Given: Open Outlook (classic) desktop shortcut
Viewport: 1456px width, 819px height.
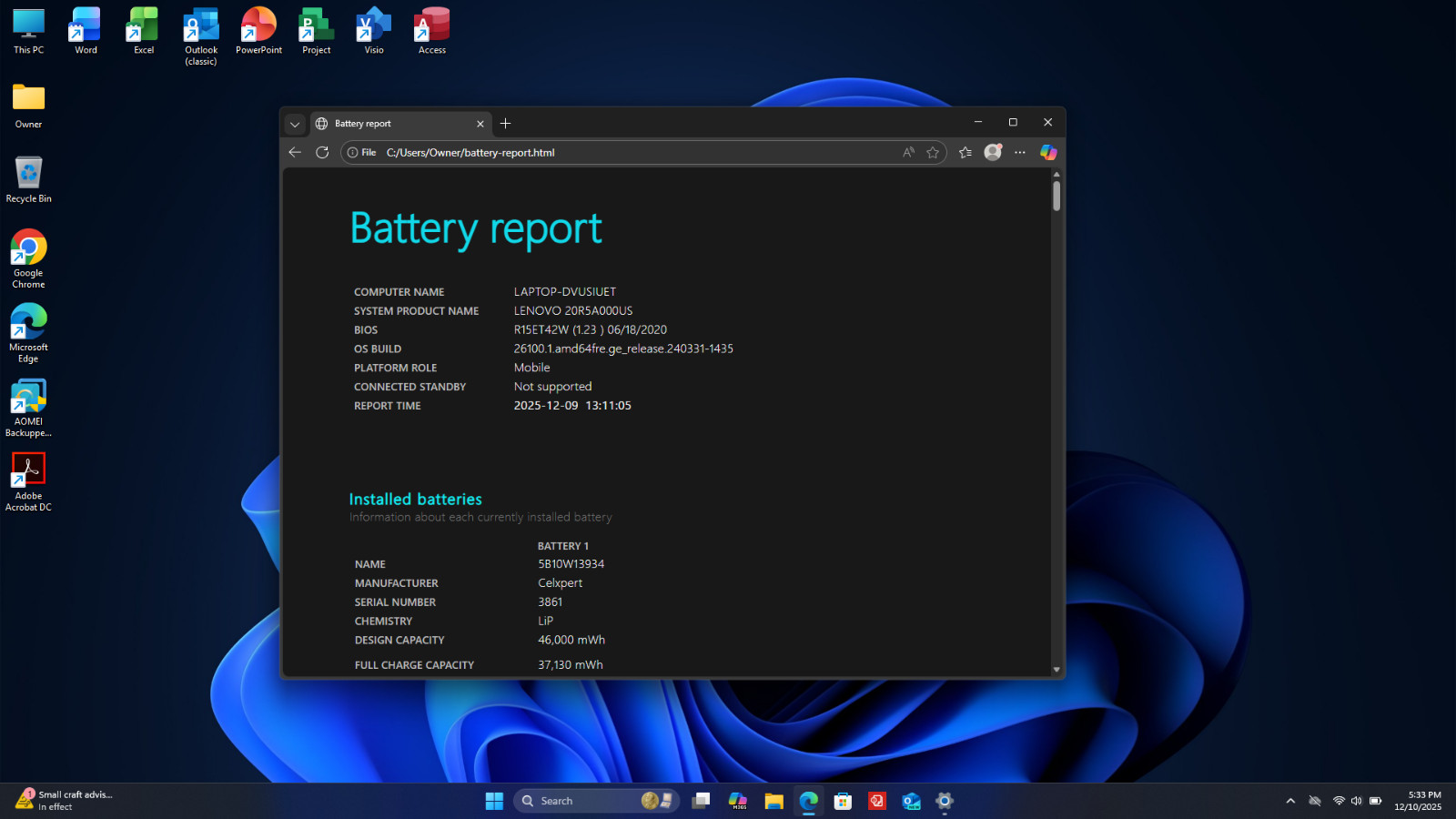Looking at the screenshot, I should [x=201, y=36].
